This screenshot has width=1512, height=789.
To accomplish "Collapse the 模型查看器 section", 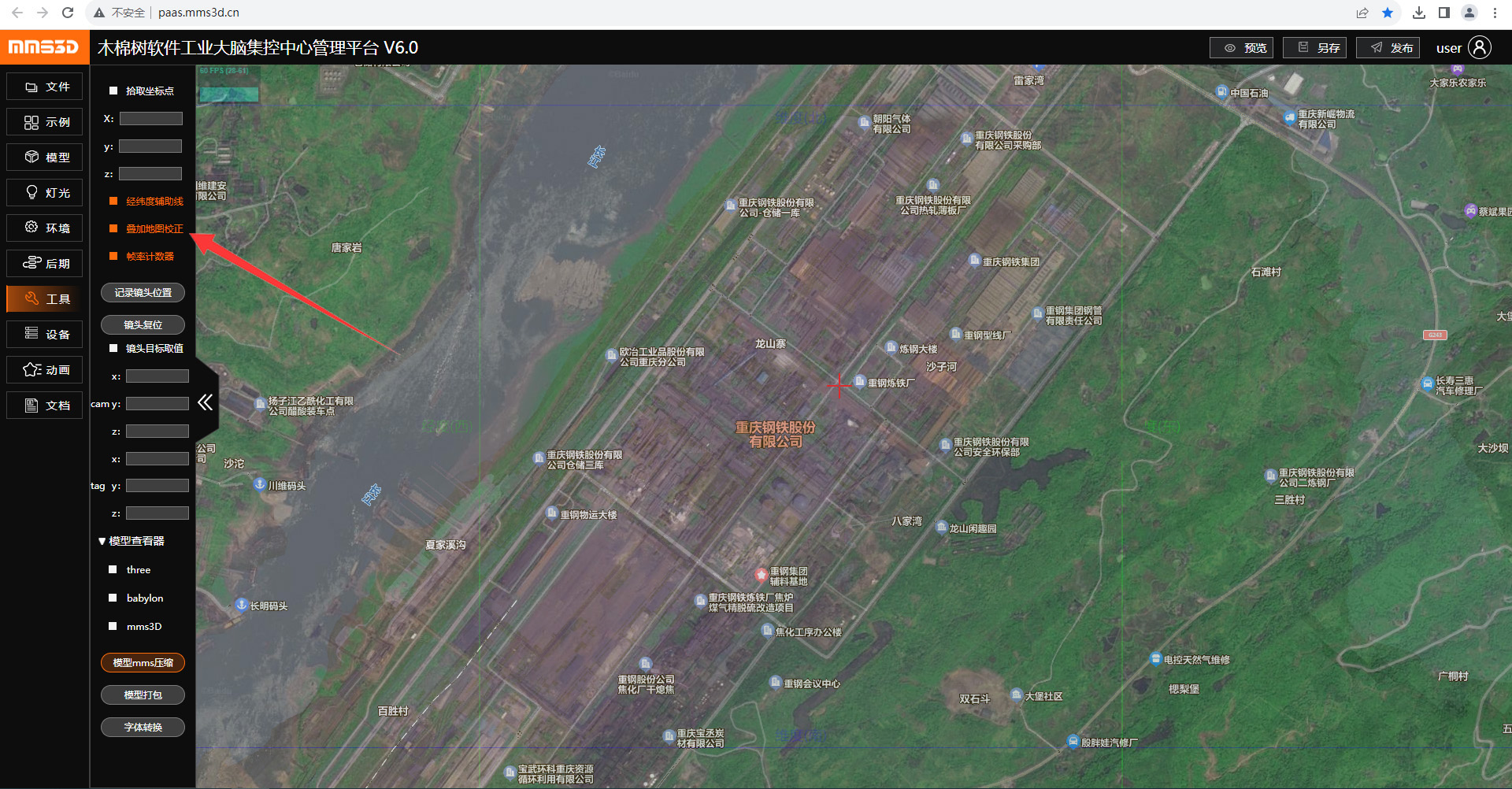I will pos(102,542).
